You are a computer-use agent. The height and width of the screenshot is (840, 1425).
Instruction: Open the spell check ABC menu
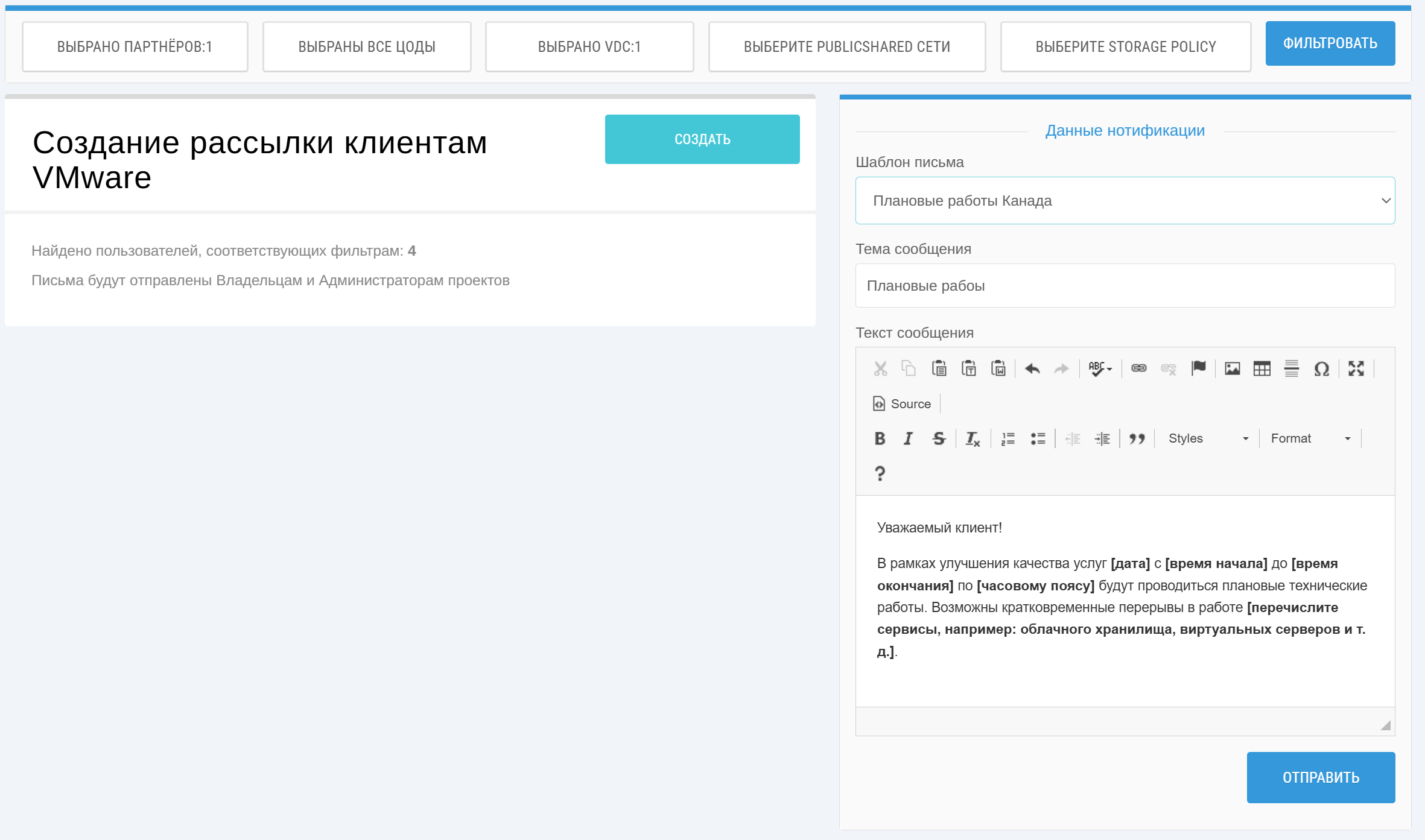[1099, 368]
